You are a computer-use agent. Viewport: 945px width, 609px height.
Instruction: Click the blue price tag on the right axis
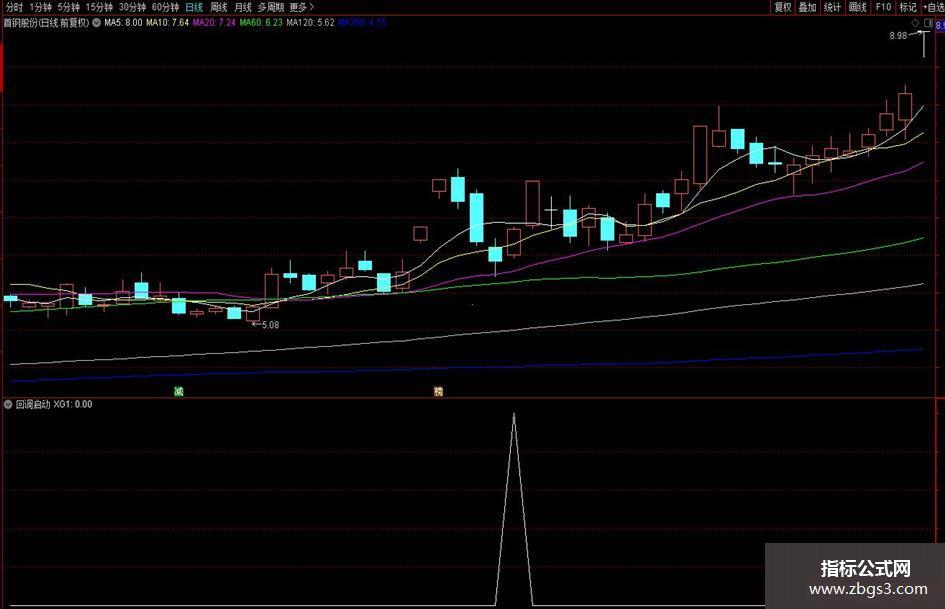tap(940, 25)
